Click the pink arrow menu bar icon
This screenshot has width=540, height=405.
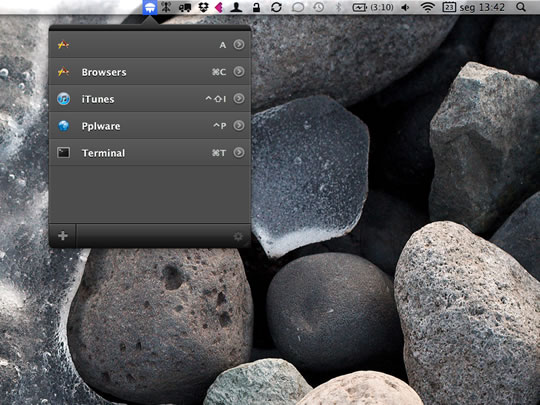pyautogui.click(x=219, y=7)
